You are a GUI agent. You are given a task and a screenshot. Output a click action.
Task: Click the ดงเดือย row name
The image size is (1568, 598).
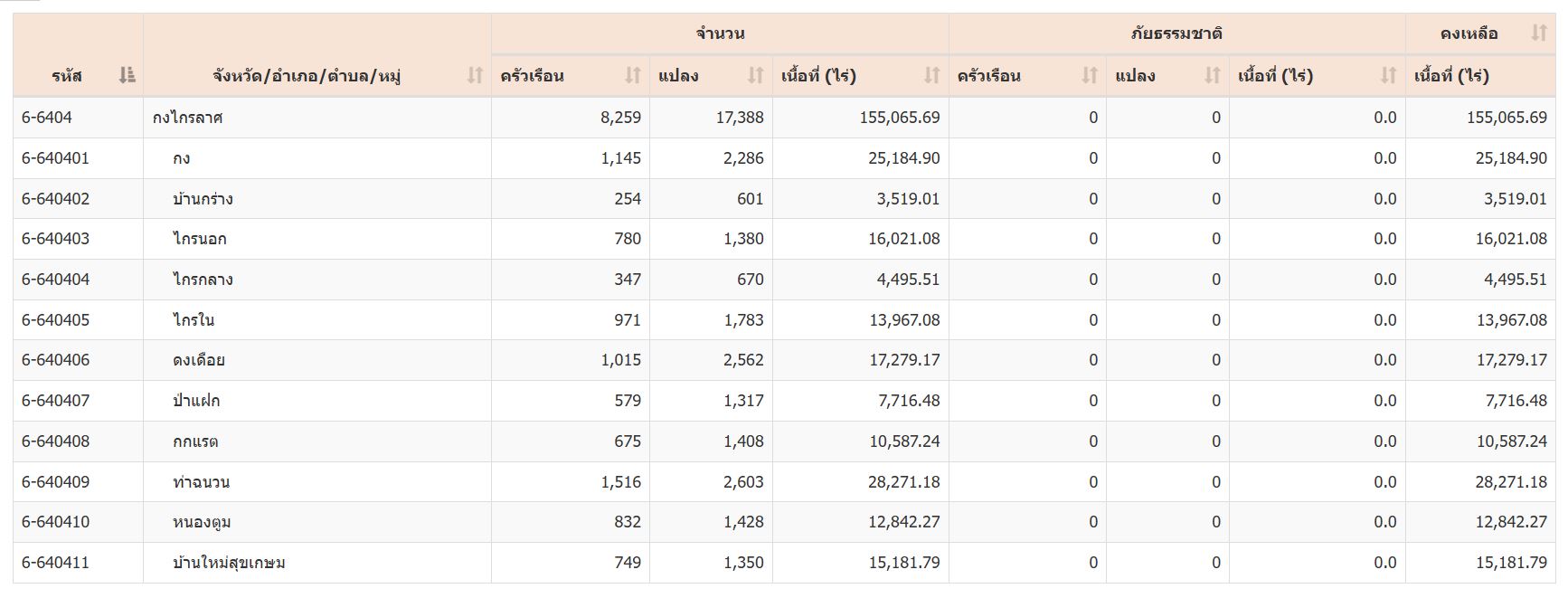[199, 360]
